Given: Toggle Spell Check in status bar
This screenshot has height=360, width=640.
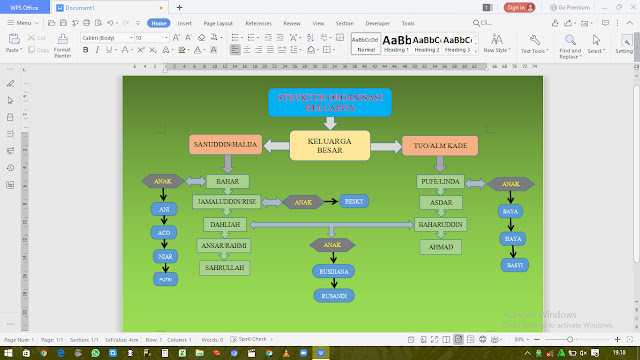Looking at the screenshot, I should (x=249, y=339).
